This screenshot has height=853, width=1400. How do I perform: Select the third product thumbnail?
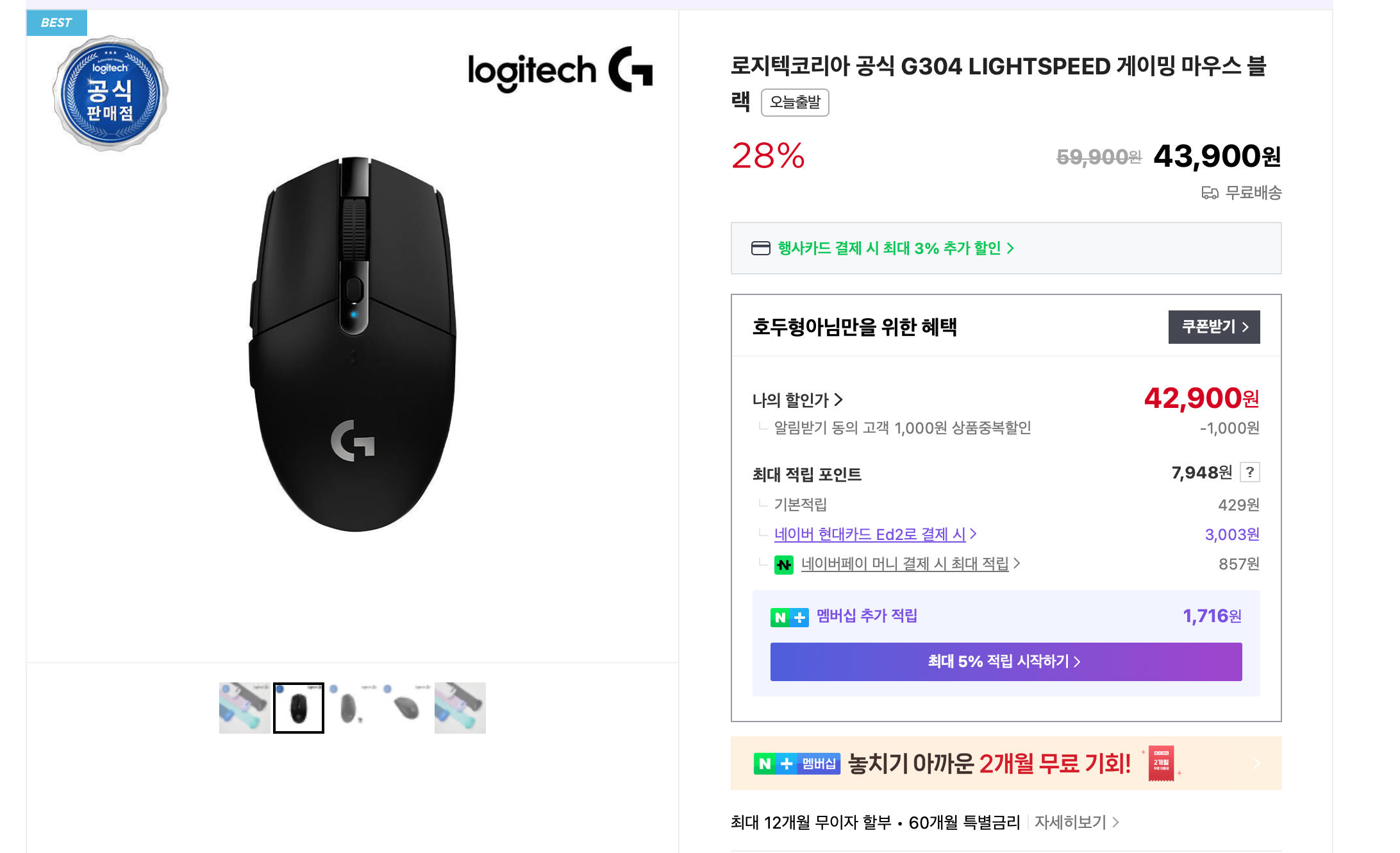pyautogui.click(x=352, y=708)
